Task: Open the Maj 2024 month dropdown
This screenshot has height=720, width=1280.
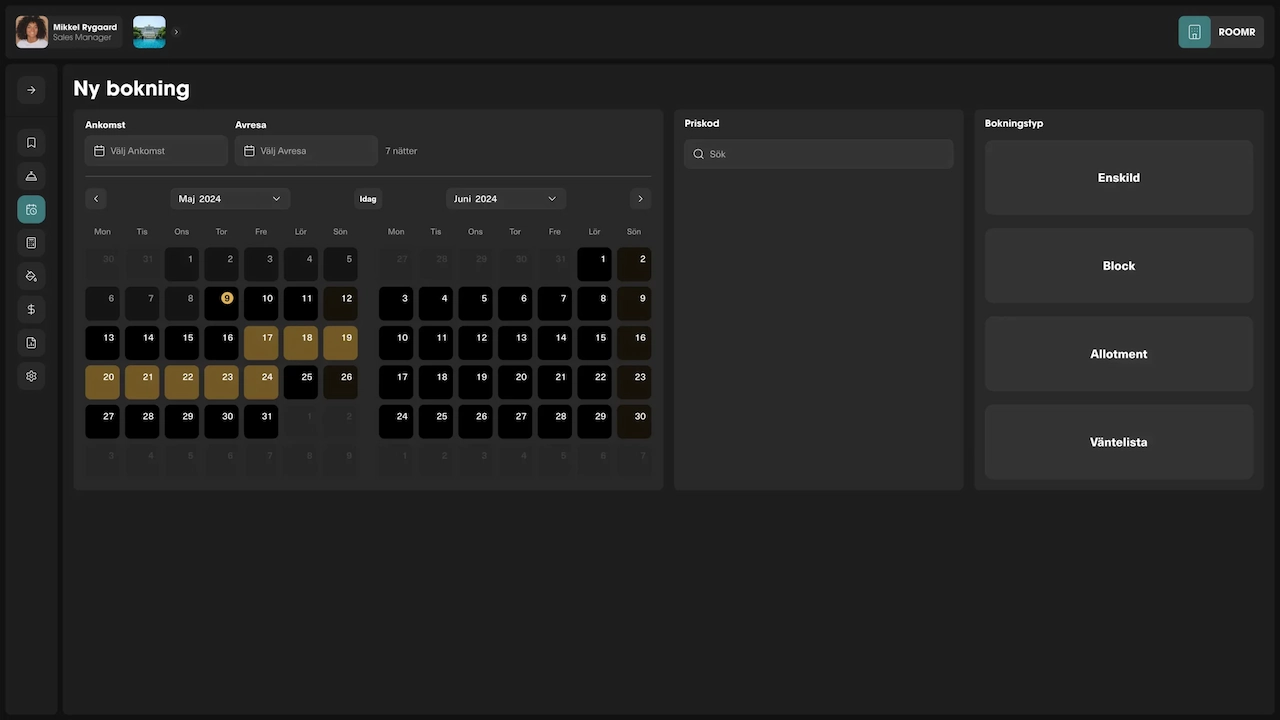Action: pos(230,198)
